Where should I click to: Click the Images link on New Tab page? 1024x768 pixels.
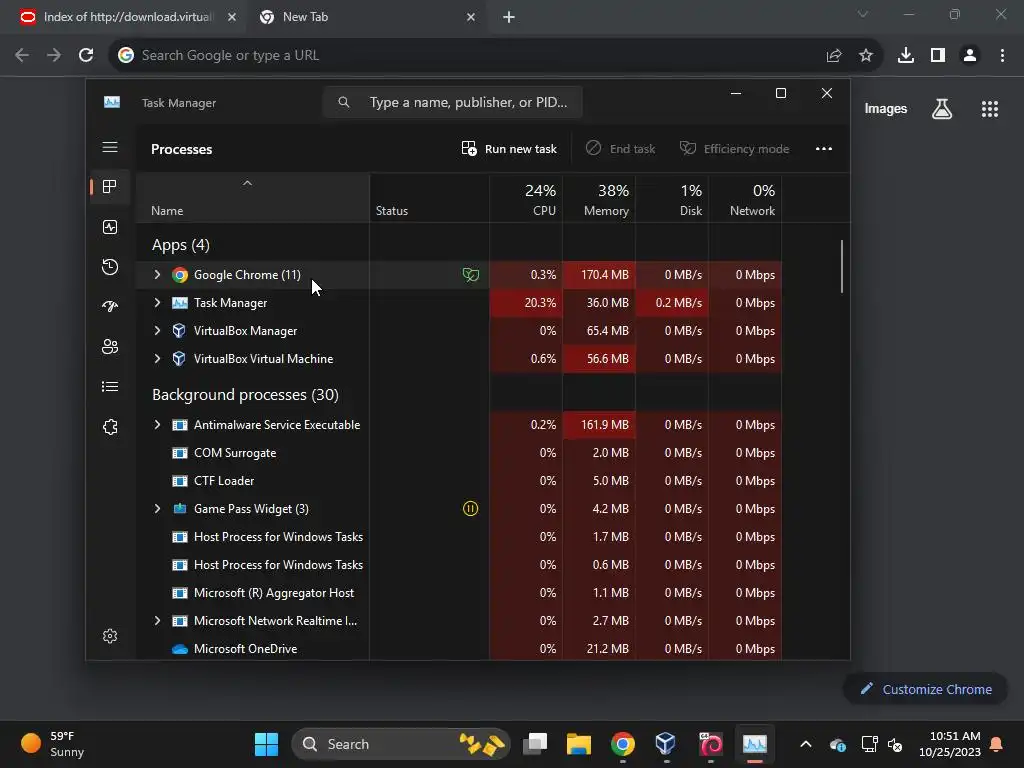[x=886, y=109]
